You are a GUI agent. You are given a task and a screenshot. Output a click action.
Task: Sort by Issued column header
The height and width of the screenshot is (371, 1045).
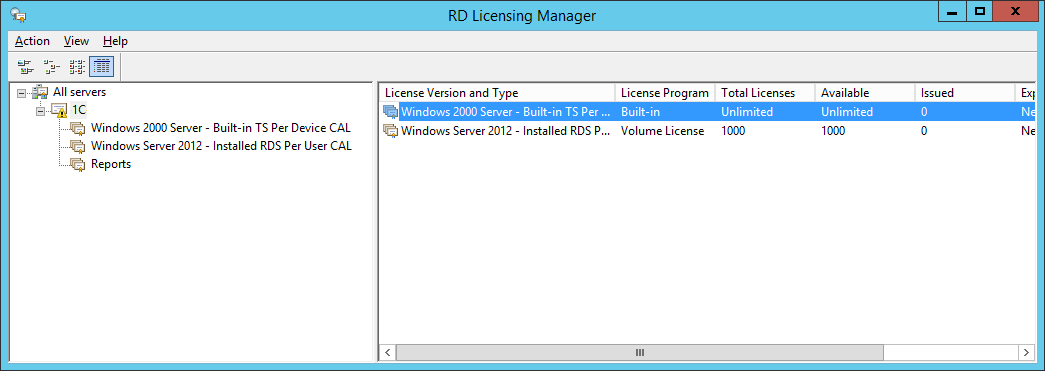(964, 93)
